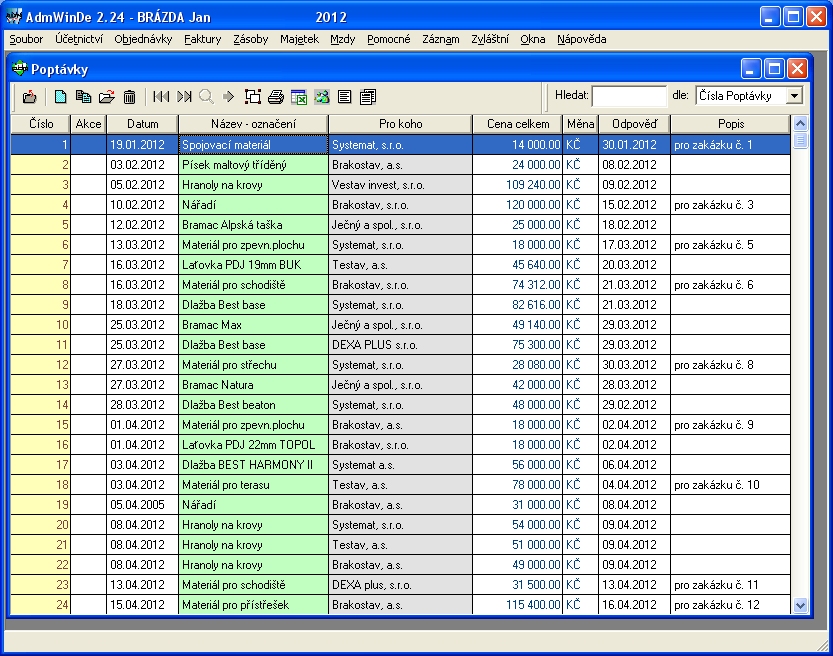The image size is (833, 656).
Task: Click the cell 'DEXA PLUS s.r.o.'
Action: [401, 345]
